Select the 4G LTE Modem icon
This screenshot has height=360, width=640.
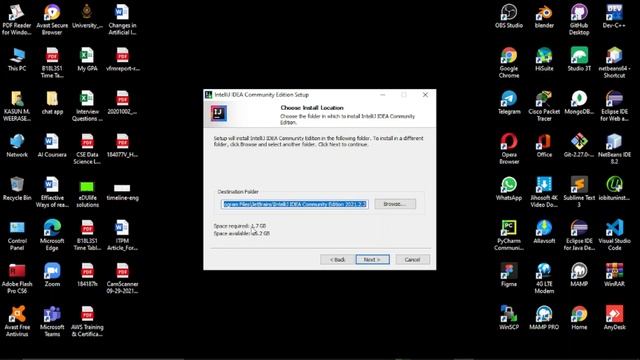[544, 278]
